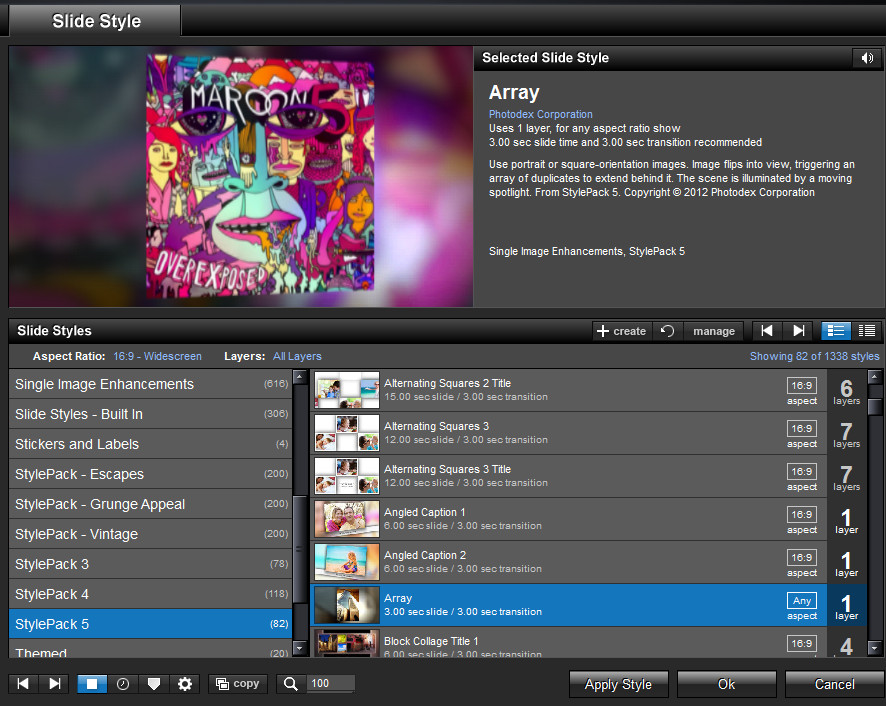
Task: Change the 16:9 - Widescreen aspect ratio filter
Action: (x=157, y=356)
